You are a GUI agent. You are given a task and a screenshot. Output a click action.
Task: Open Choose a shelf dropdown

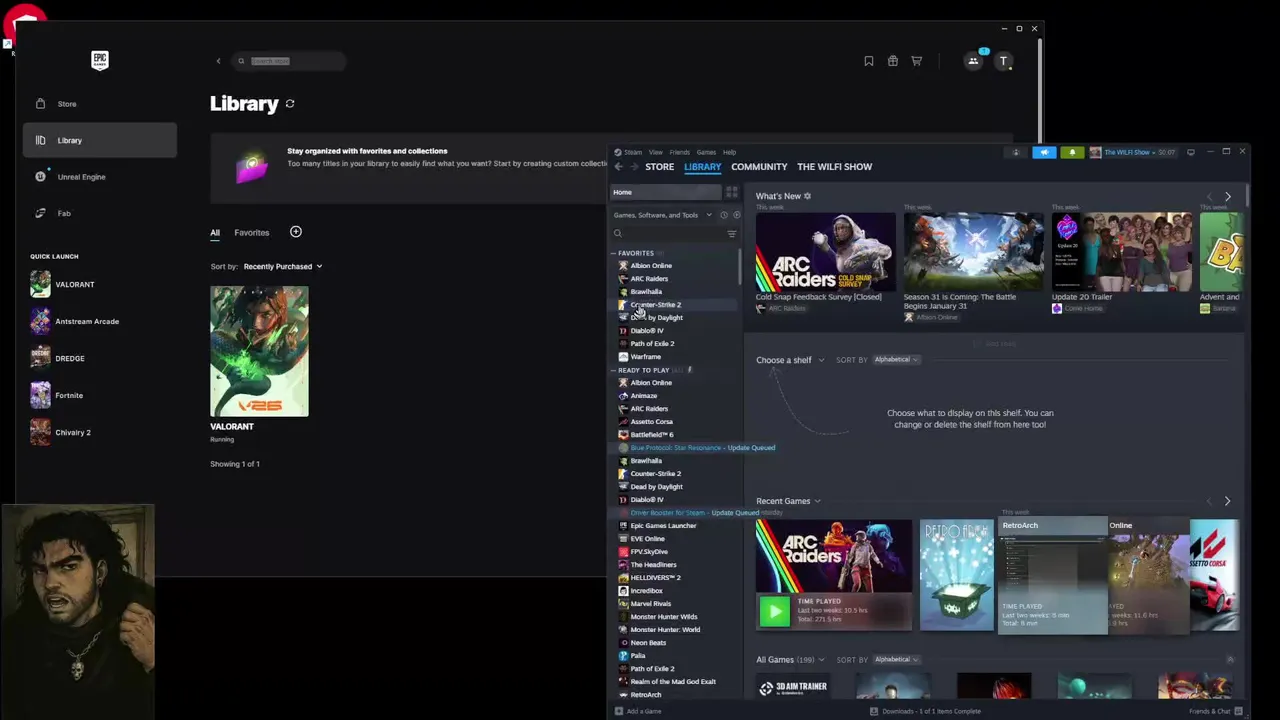(790, 360)
